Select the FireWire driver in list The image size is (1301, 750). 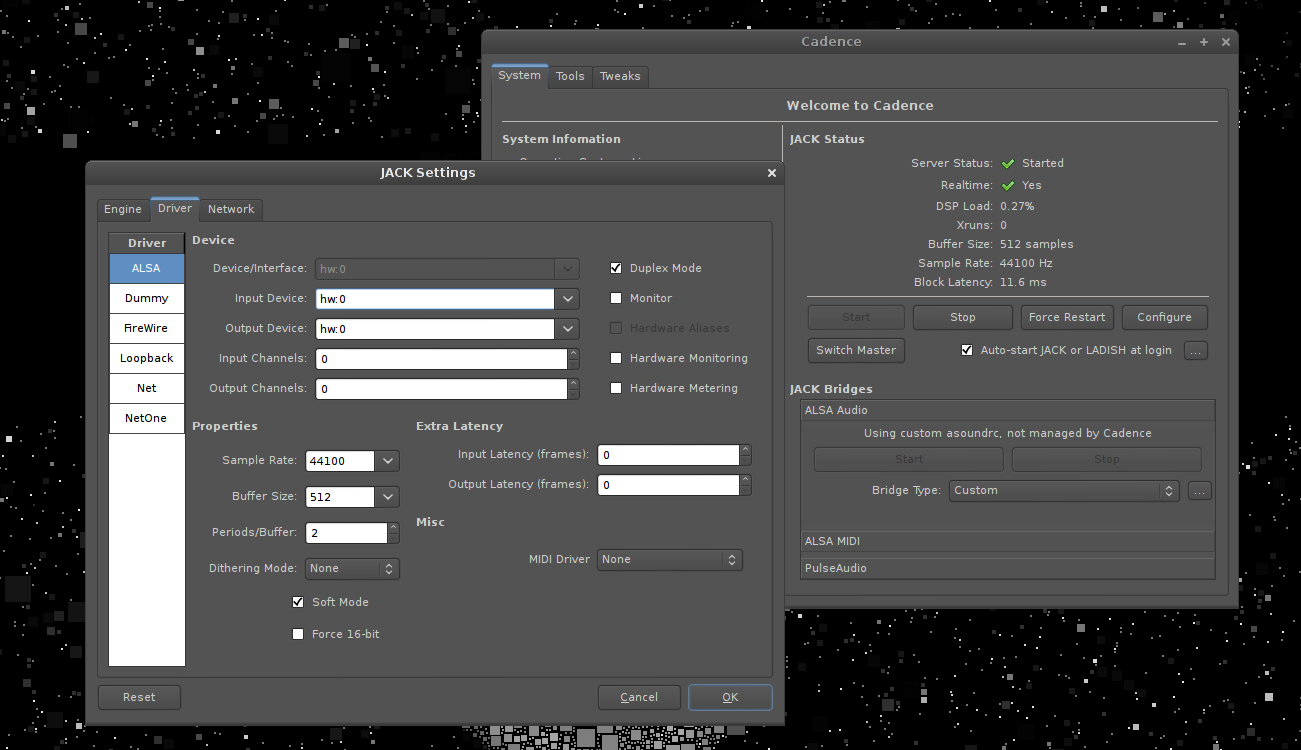pos(147,328)
